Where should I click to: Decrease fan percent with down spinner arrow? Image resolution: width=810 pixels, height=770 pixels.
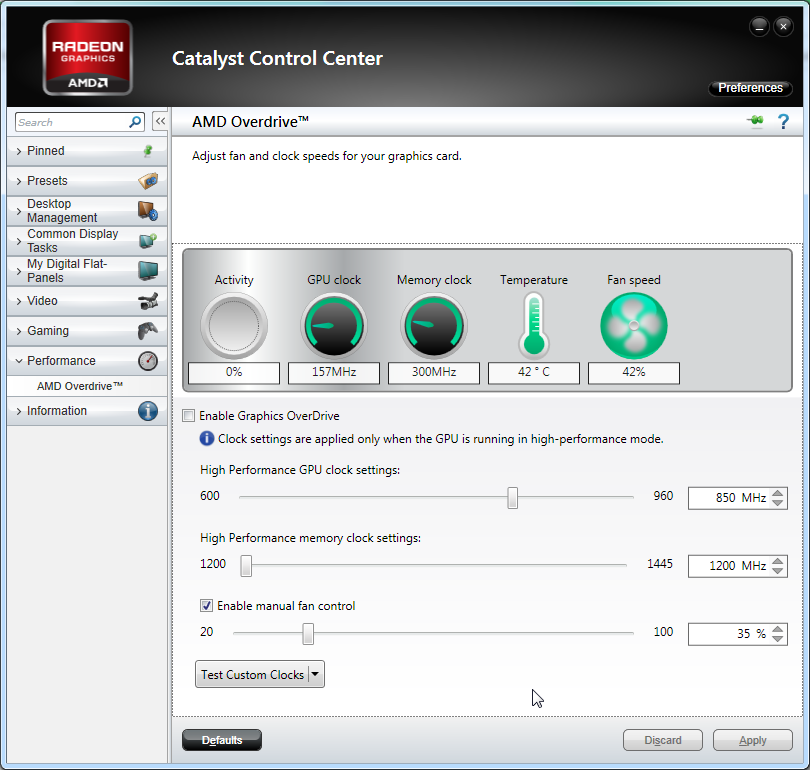point(777,638)
